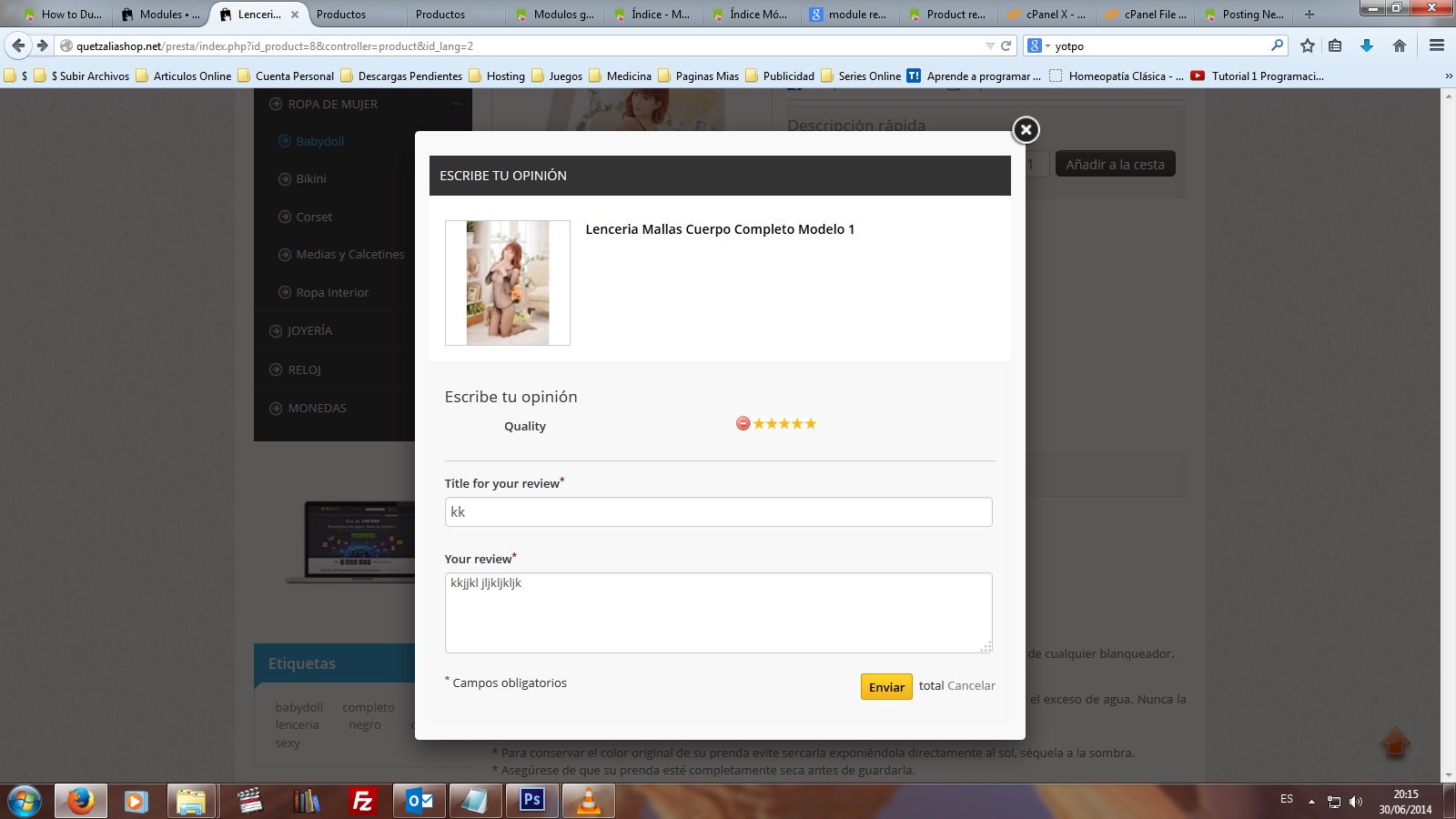Click the ES language indicator in taskbar
The height and width of the screenshot is (819, 1456).
coord(1287,799)
